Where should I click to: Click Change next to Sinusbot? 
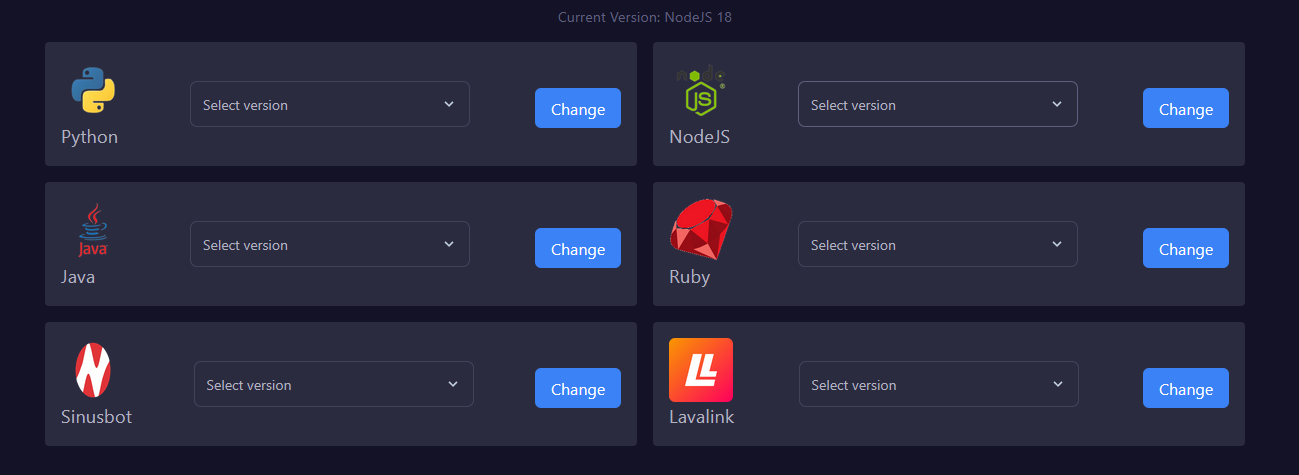coord(578,388)
